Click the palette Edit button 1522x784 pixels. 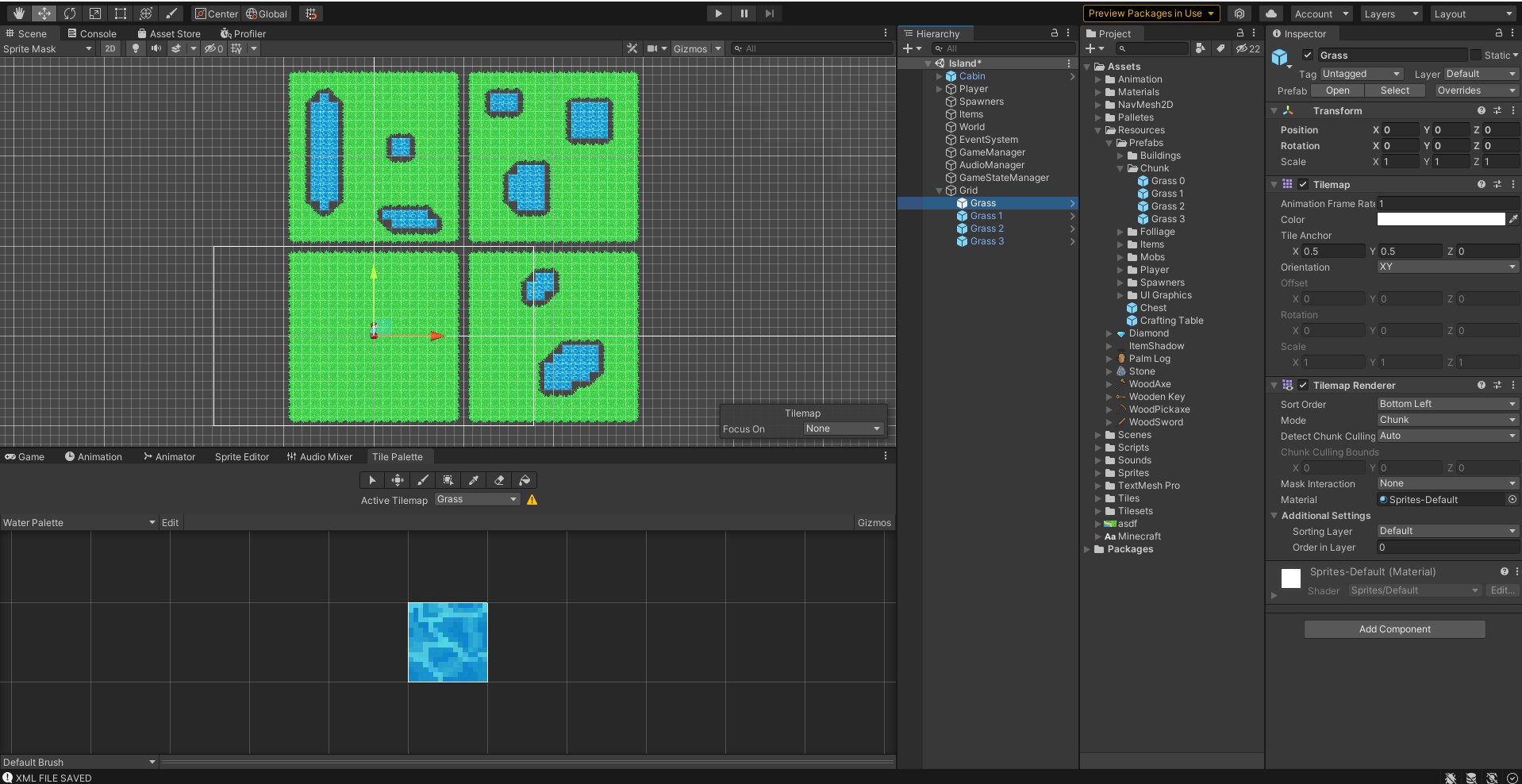pyautogui.click(x=170, y=522)
